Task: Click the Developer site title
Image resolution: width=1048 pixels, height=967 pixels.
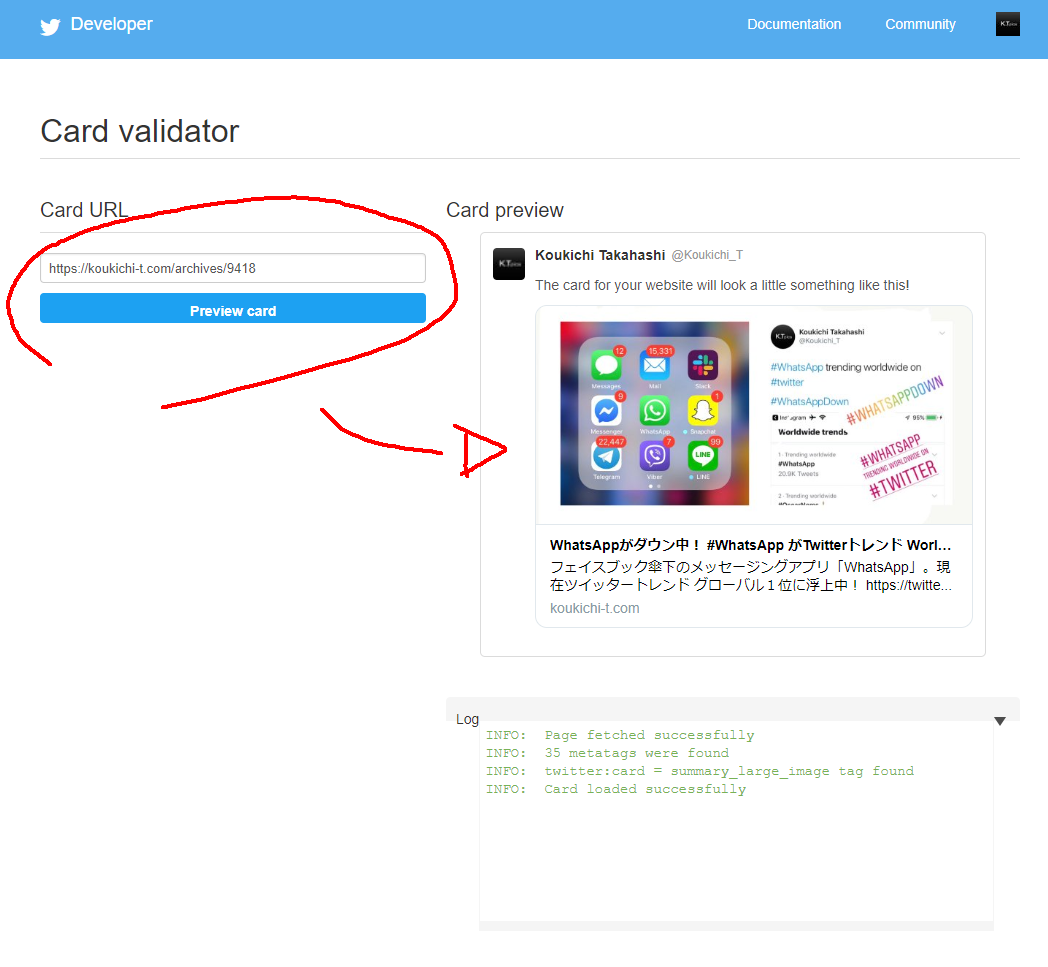Action: pos(110,24)
